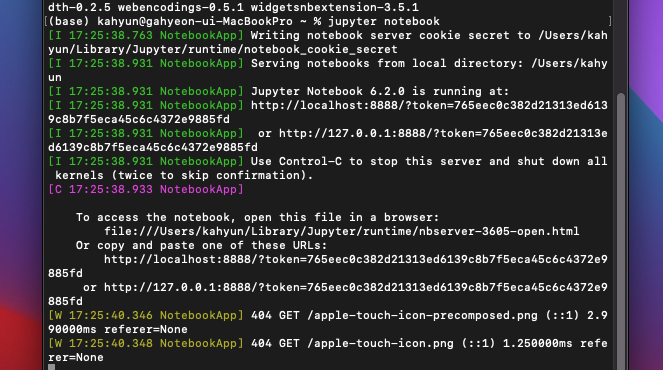
Task: Click the indented 'or http://127.0.0.1:8888' URL
Action: click(x=328, y=294)
